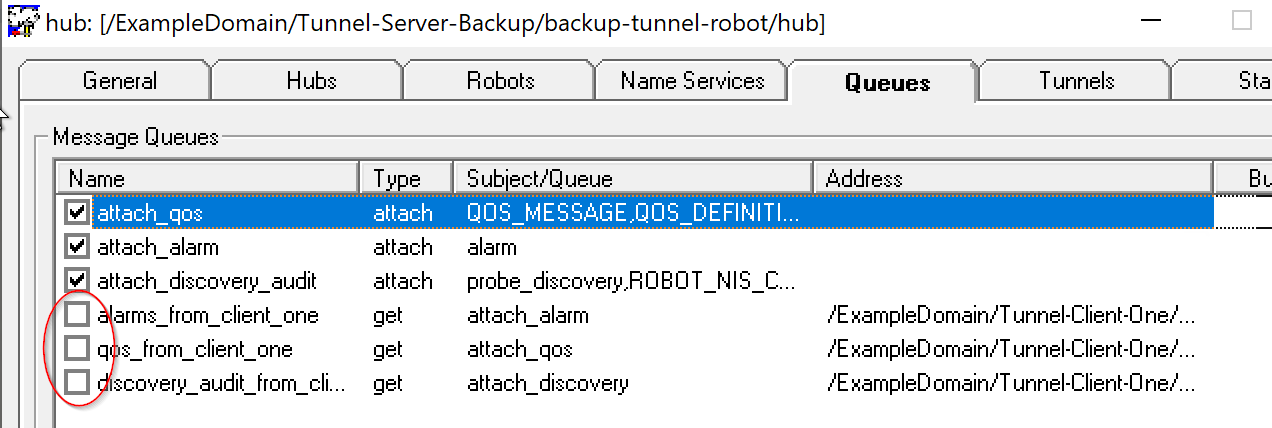Click the hub application icon in title bar
Viewport: 1272px width, 428px height.
click(14, 20)
